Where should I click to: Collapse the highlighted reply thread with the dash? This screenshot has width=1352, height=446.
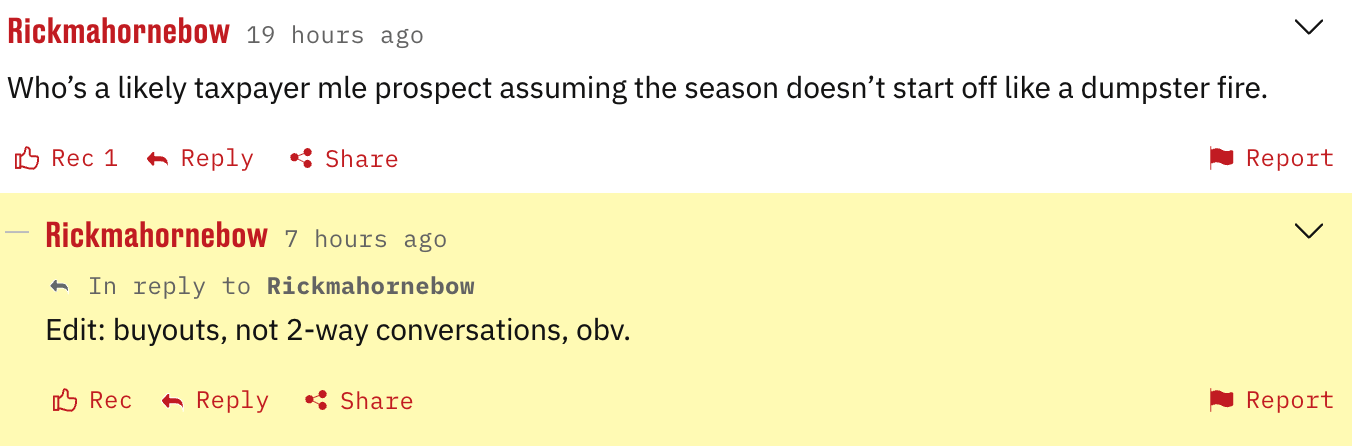[17, 232]
